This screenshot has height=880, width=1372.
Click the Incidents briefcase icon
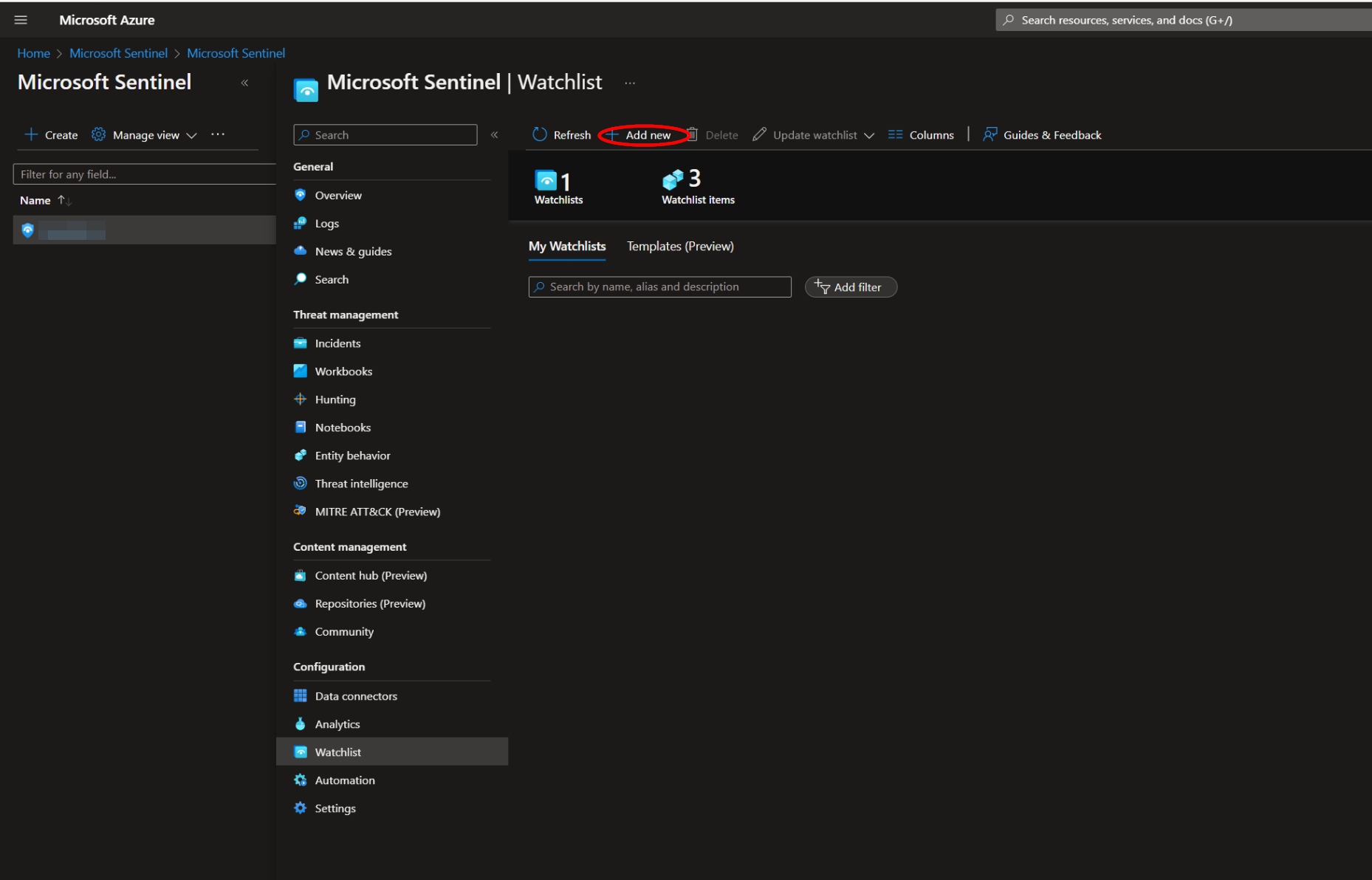(x=300, y=343)
